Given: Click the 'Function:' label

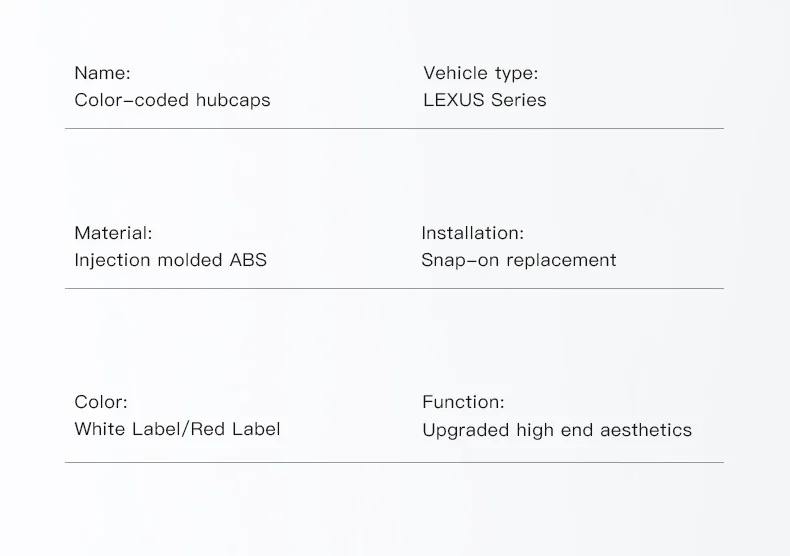Looking at the screenshot, I should [x=464, y=402].
